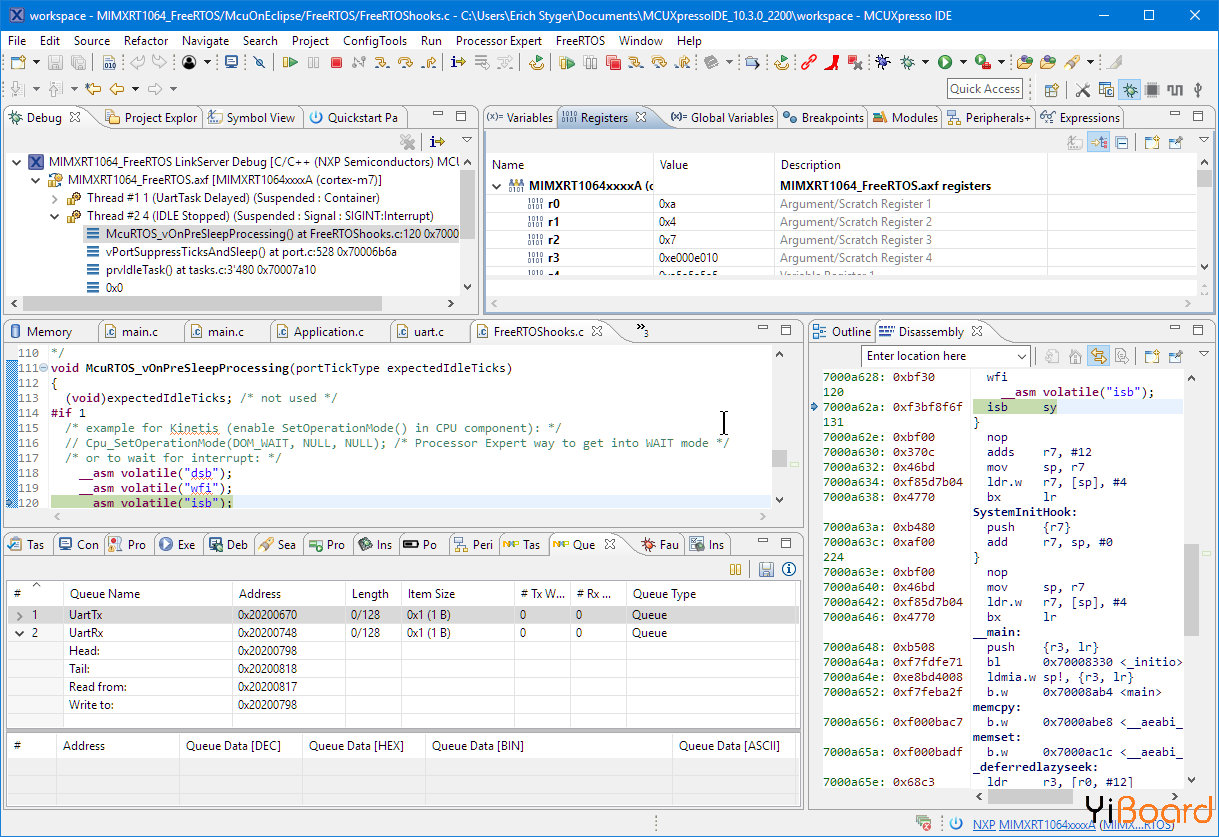Collapse the MIMXRT1064_FreeRTOS LinkServer Debug launch node
This screenshot has height=837, width=1219.
pyautogui.click(x=16, y=162)
